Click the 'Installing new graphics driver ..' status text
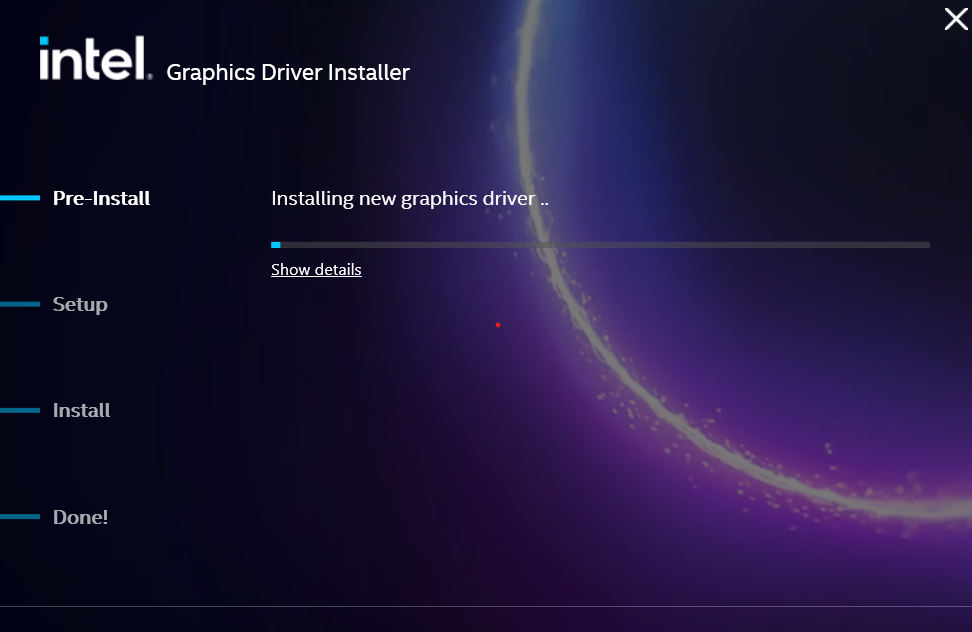This screenshot has height=632, width=972. pyautogui.click(x=410, y=199)
